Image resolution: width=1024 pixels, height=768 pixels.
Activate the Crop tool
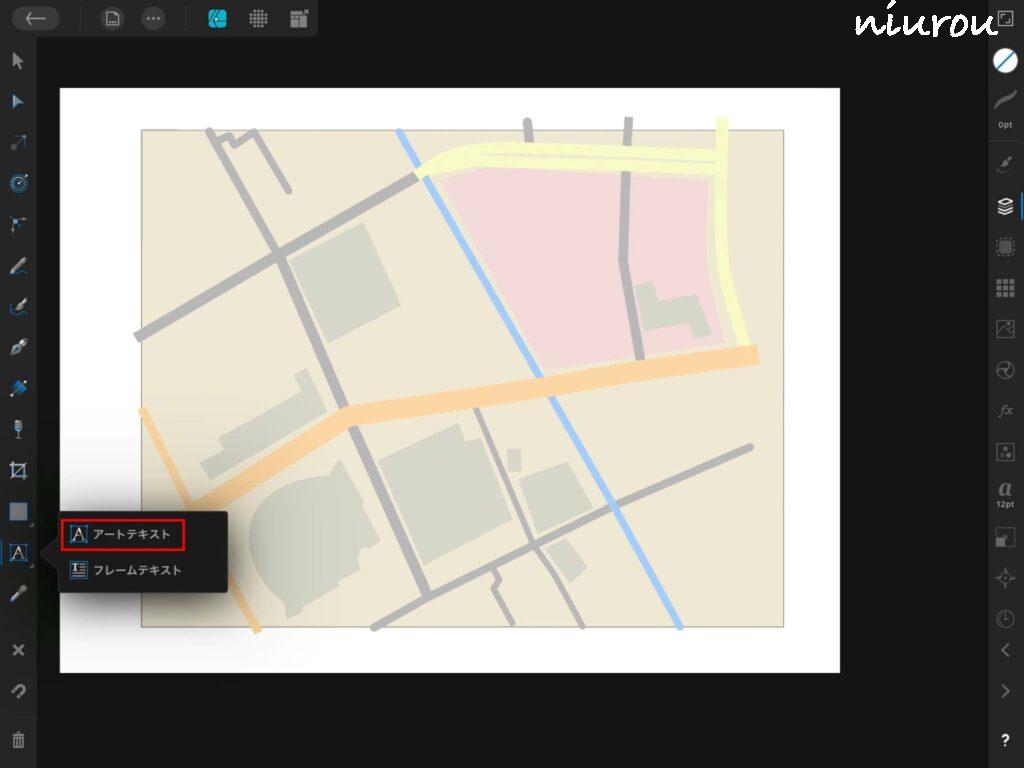(x=18, y=470)
